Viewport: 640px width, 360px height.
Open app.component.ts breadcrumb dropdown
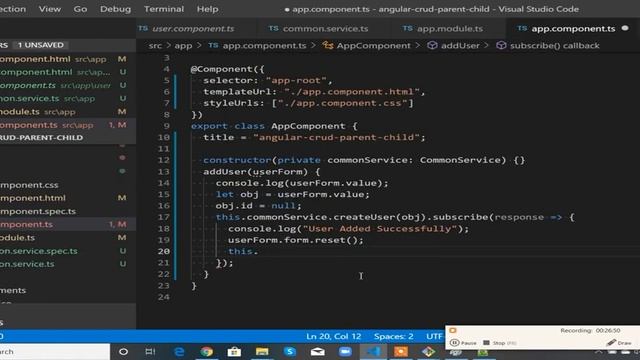point(264,45)
